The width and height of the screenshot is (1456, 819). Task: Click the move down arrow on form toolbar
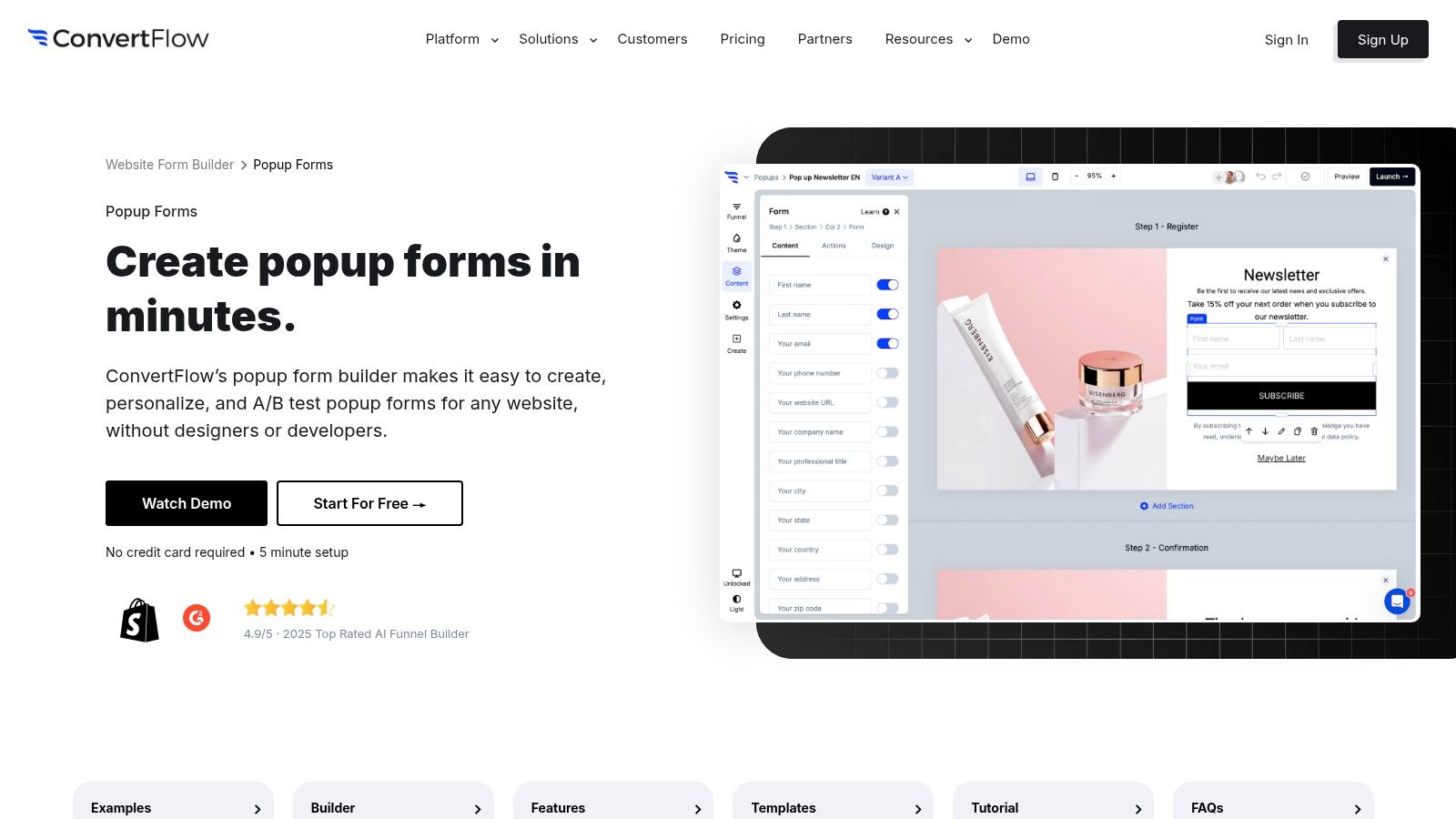coord(1265,431)
